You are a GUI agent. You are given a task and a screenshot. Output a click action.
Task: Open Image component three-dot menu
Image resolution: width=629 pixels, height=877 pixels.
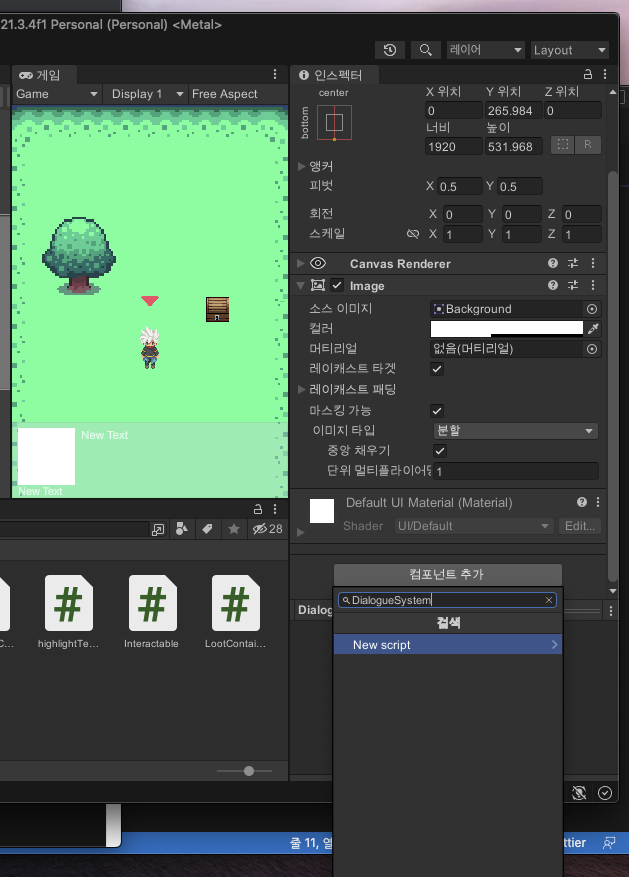click(593, 285)
